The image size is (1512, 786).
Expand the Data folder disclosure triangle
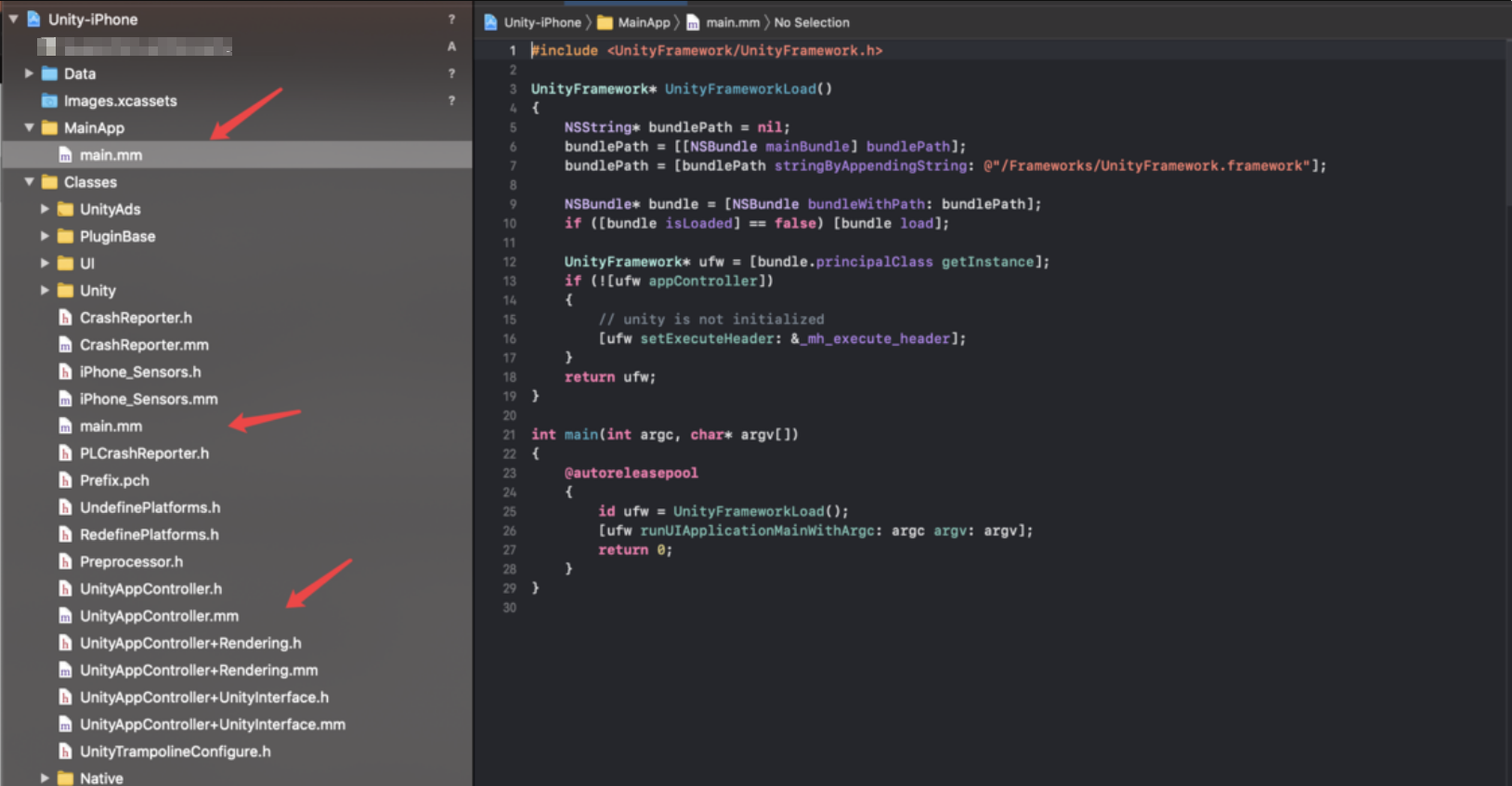(x=29, y=72)
